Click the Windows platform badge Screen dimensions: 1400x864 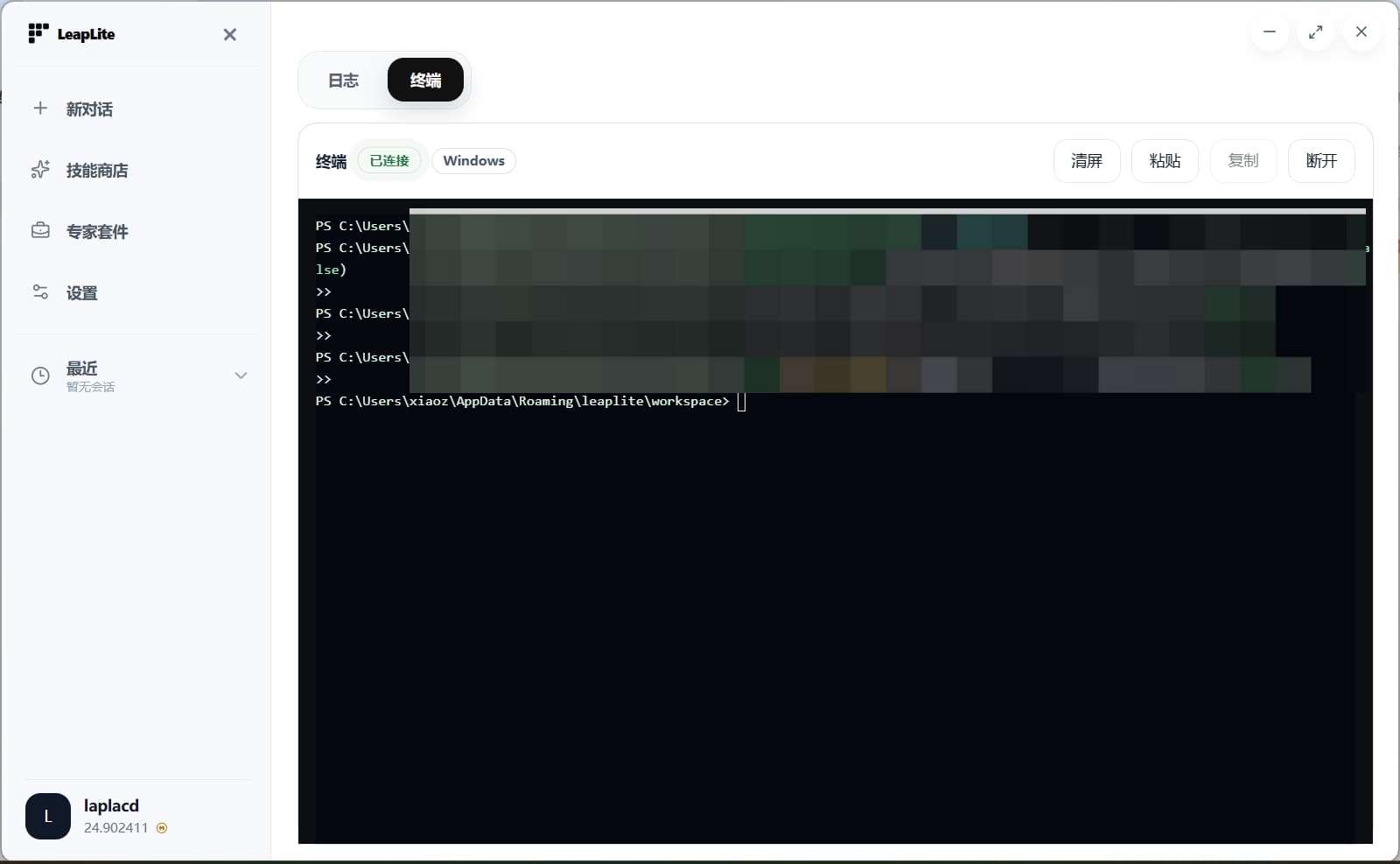coord(473,161)
